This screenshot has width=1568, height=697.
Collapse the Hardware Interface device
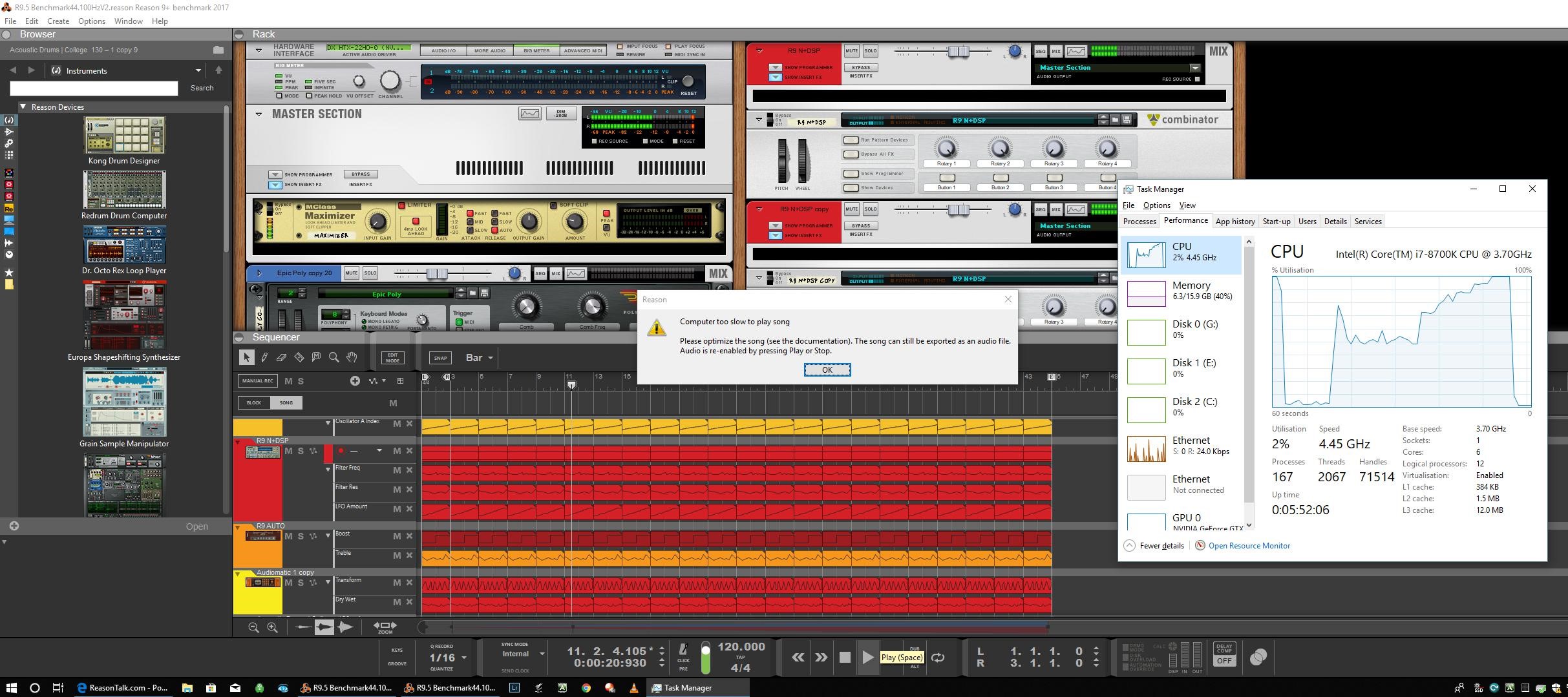point(259,50)
